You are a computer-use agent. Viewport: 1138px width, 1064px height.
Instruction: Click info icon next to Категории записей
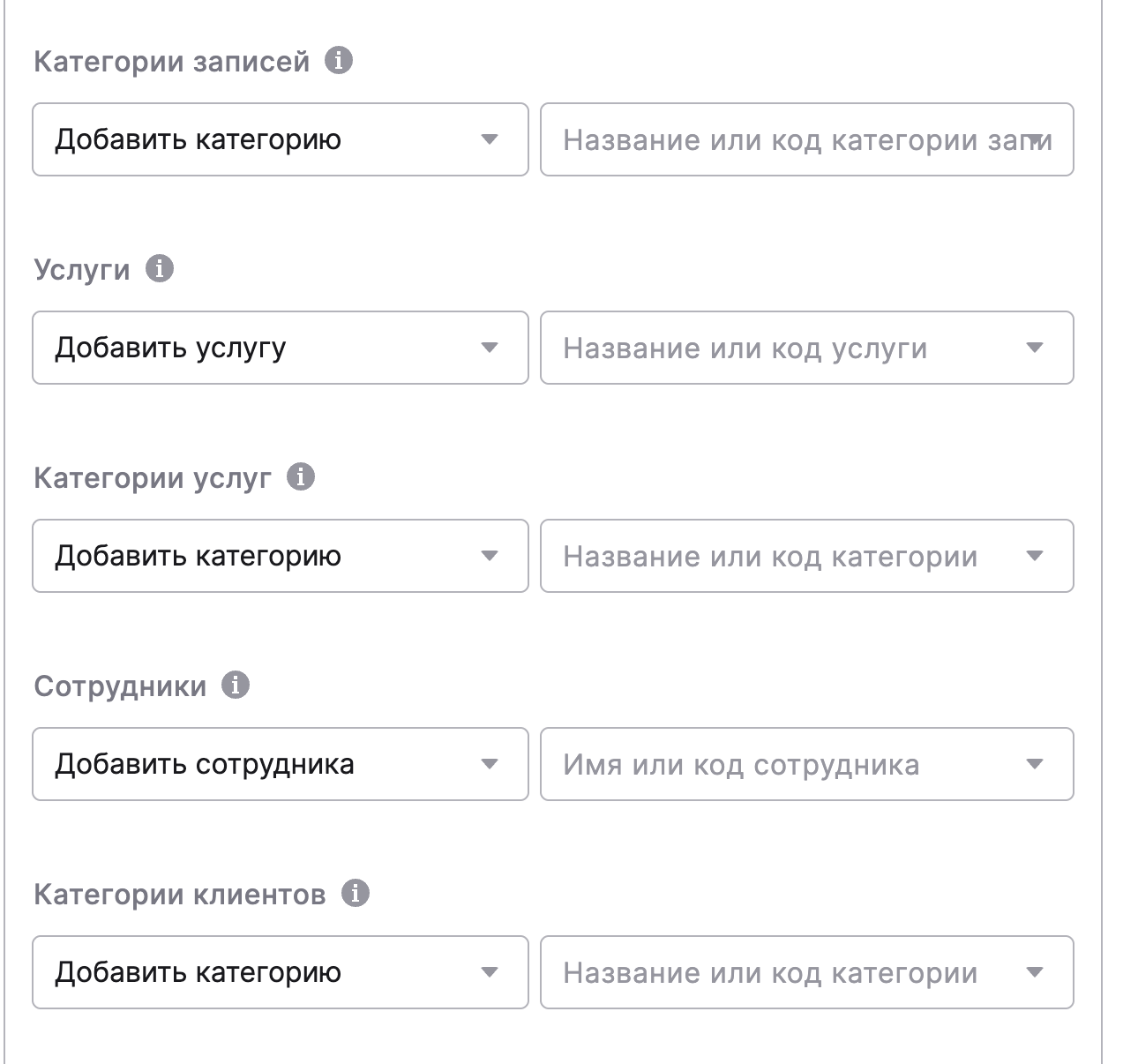click(x=339, y=61)
